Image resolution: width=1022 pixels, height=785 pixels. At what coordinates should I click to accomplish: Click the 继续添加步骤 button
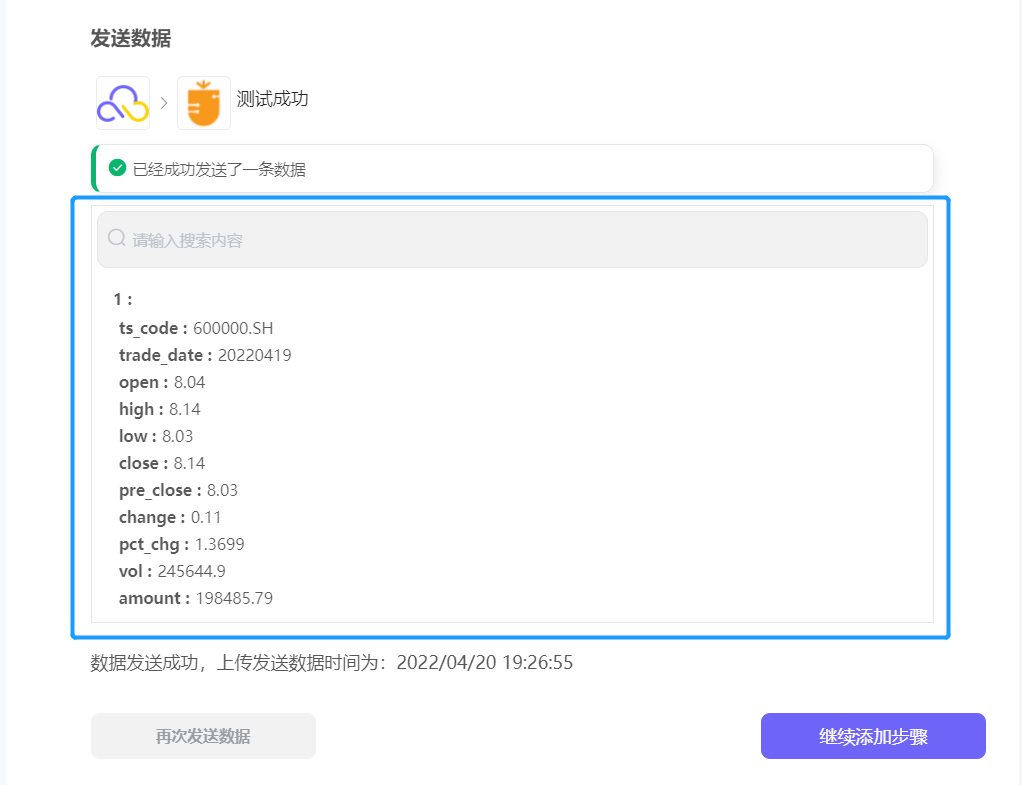(x=873, y=736)
